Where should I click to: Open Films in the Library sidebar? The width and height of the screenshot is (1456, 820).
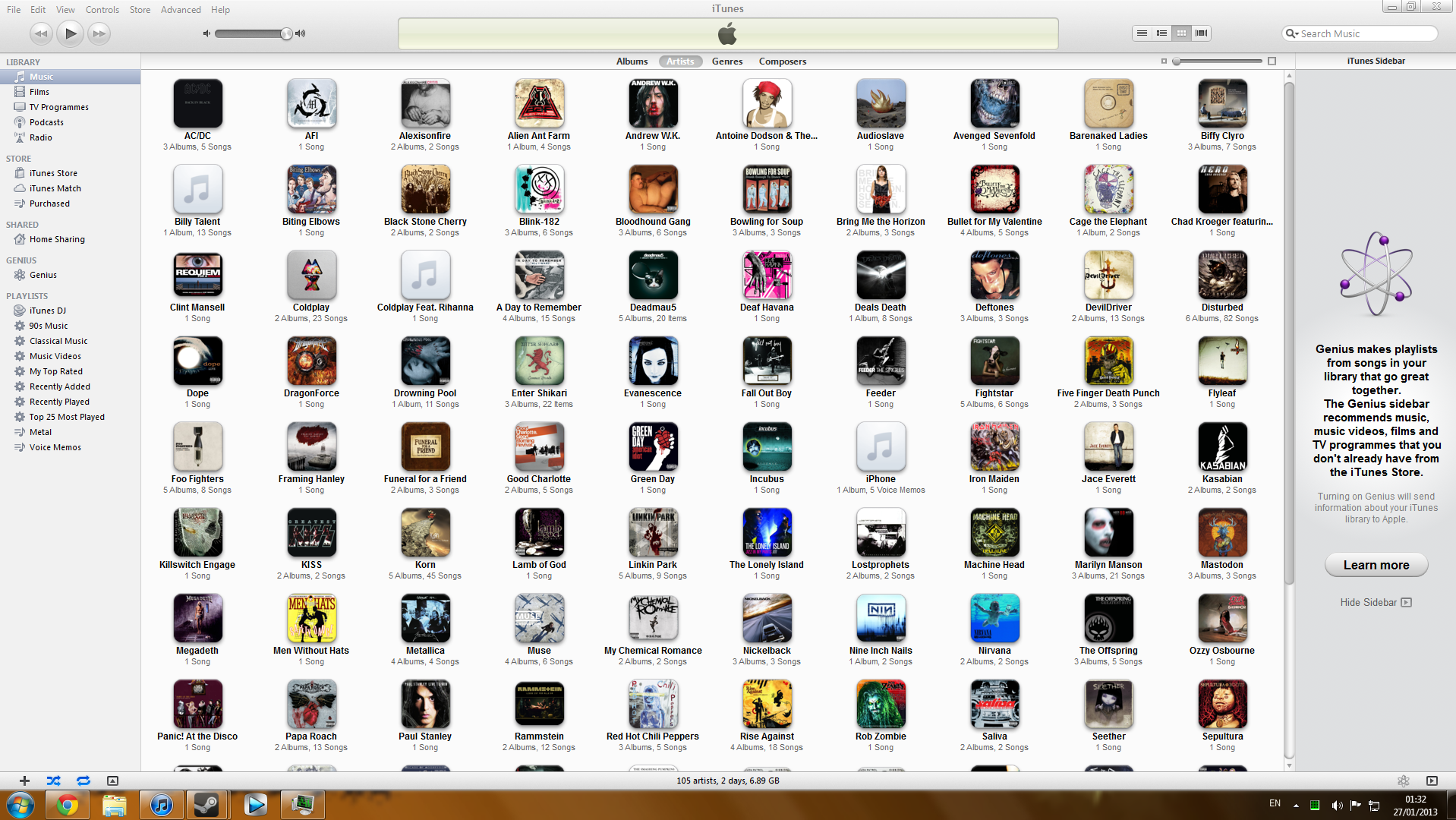(x=70, y=92)
